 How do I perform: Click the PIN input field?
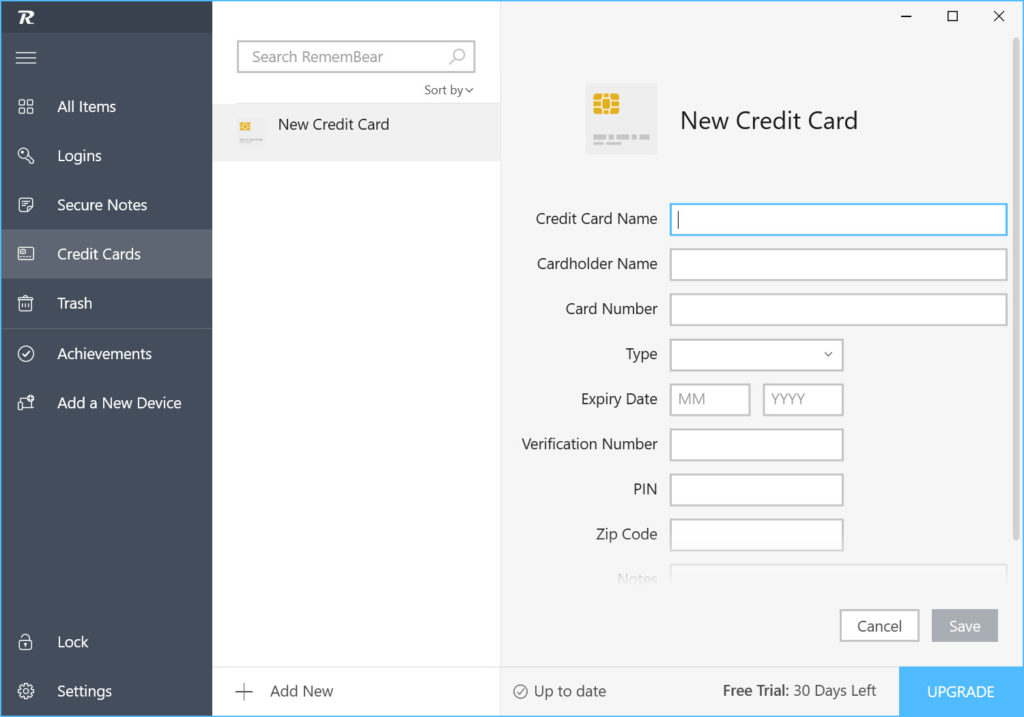756,490
